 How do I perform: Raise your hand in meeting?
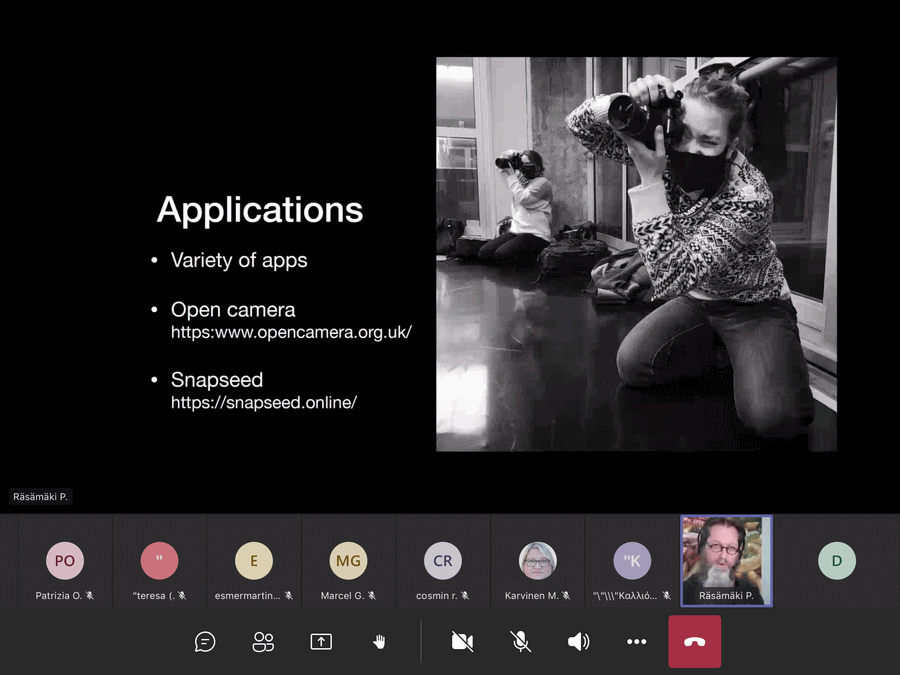tap(379, 642)
